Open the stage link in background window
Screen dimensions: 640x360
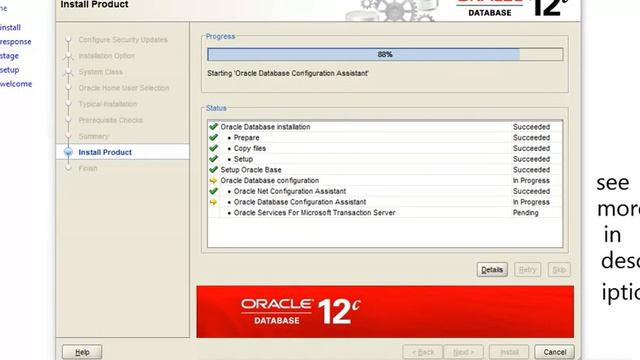(x=9, y=56)
